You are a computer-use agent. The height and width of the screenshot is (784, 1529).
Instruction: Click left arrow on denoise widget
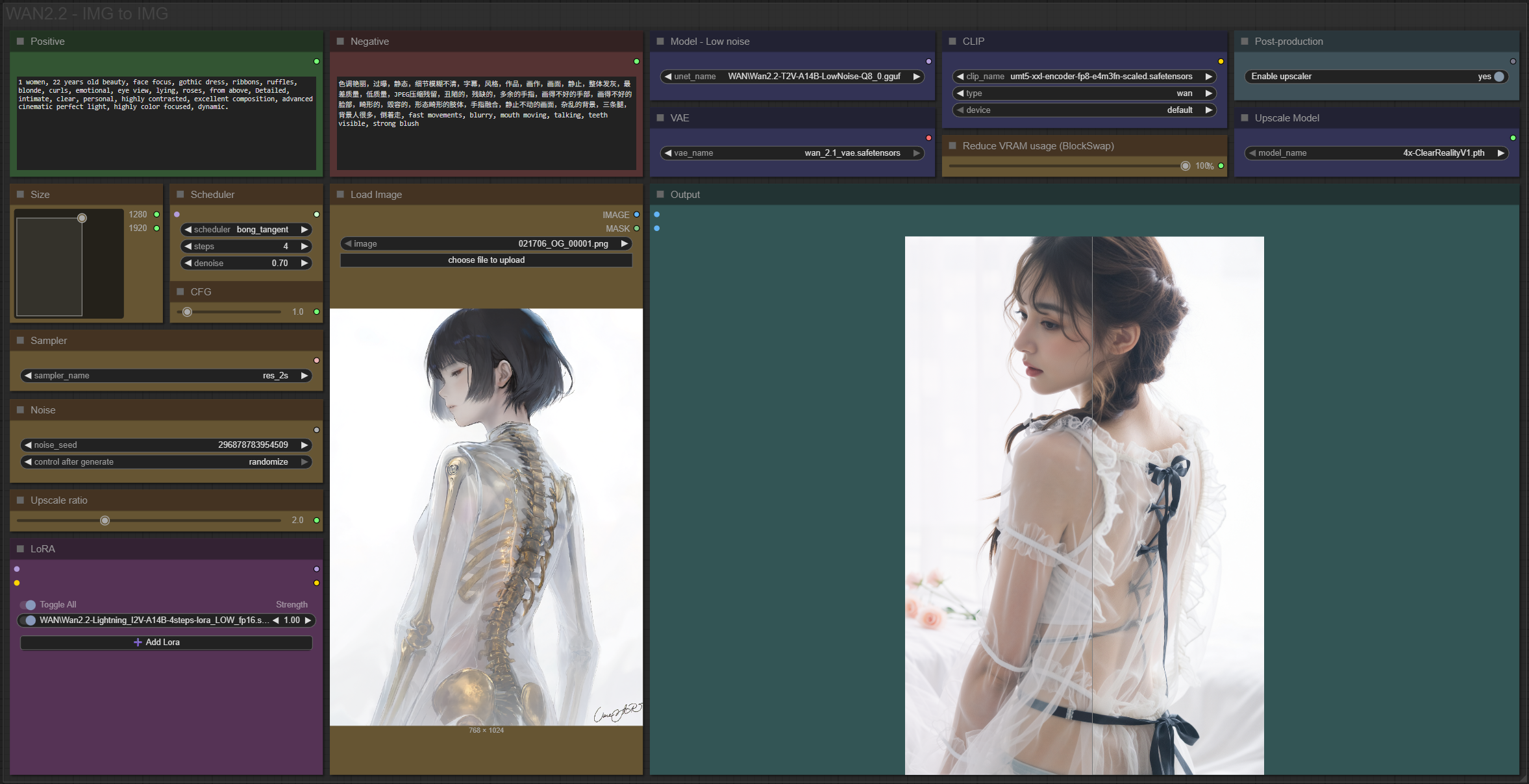click(x=188, y=263)
